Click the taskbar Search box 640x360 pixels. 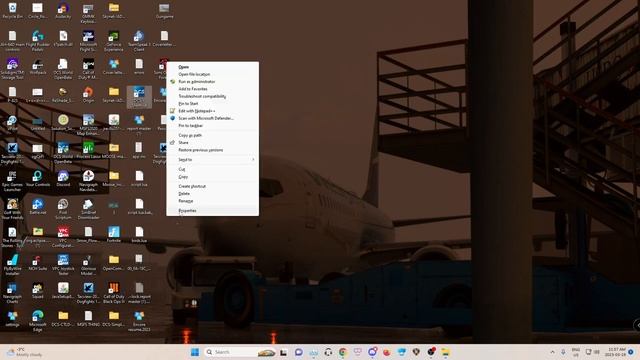coord(240,352)
